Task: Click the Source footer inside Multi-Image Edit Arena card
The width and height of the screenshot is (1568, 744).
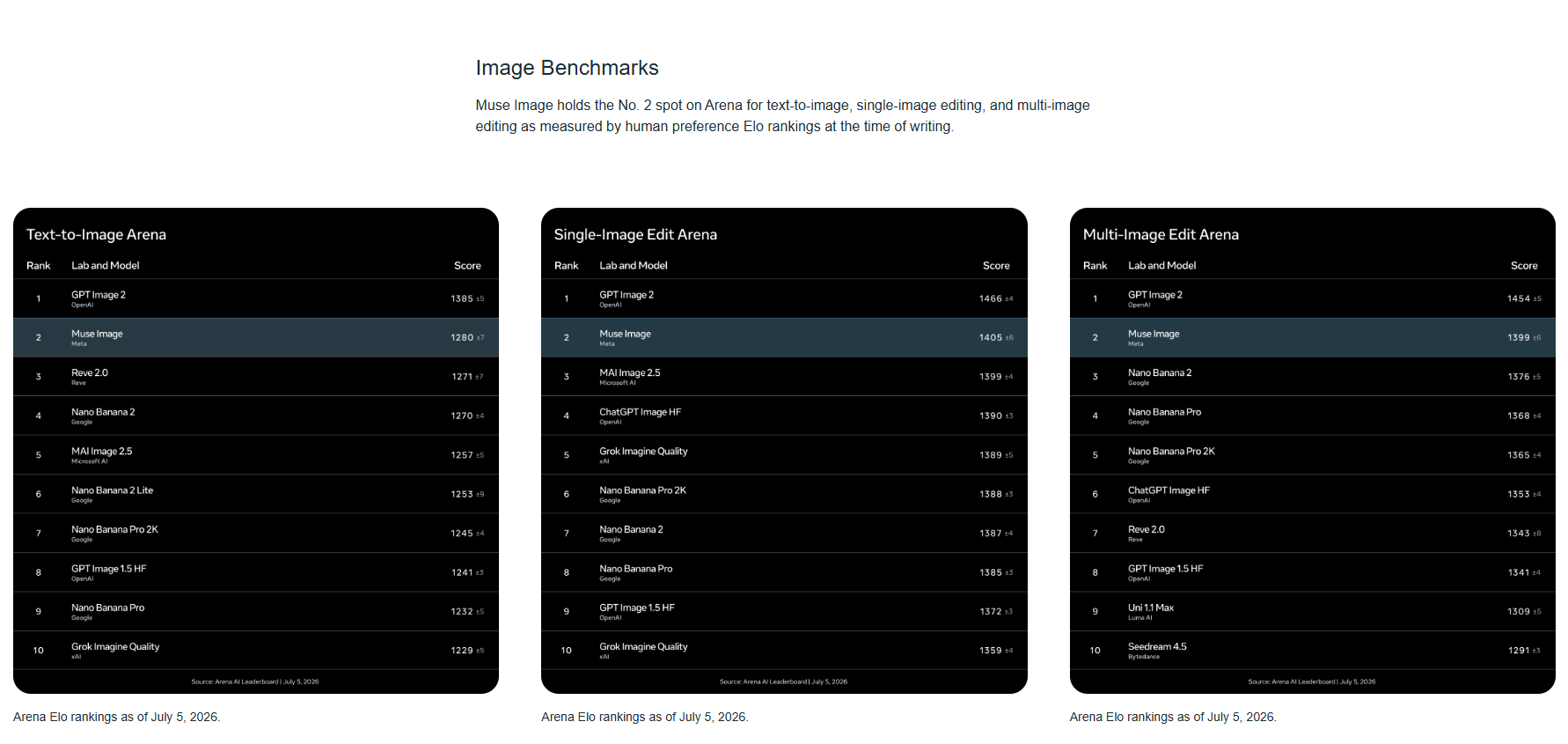Action: (1312, 681)
